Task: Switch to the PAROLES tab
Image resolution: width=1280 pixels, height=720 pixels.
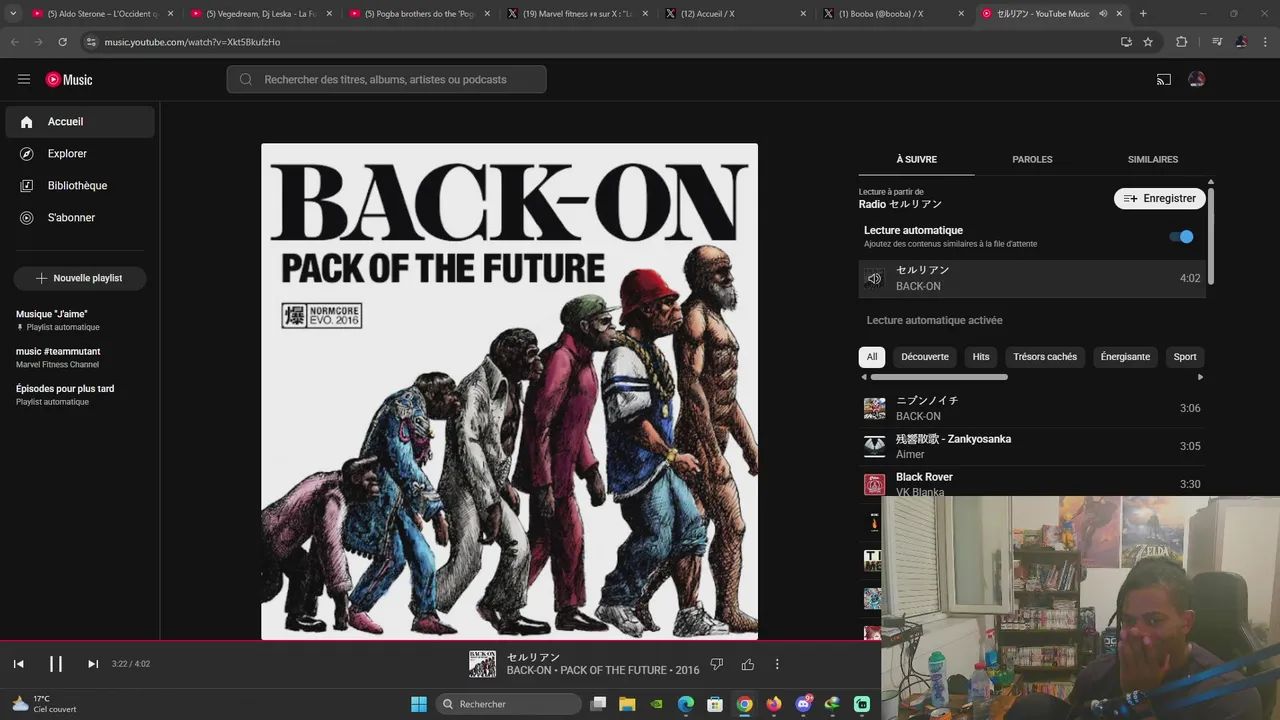Action: click(x=1032, y=159)
